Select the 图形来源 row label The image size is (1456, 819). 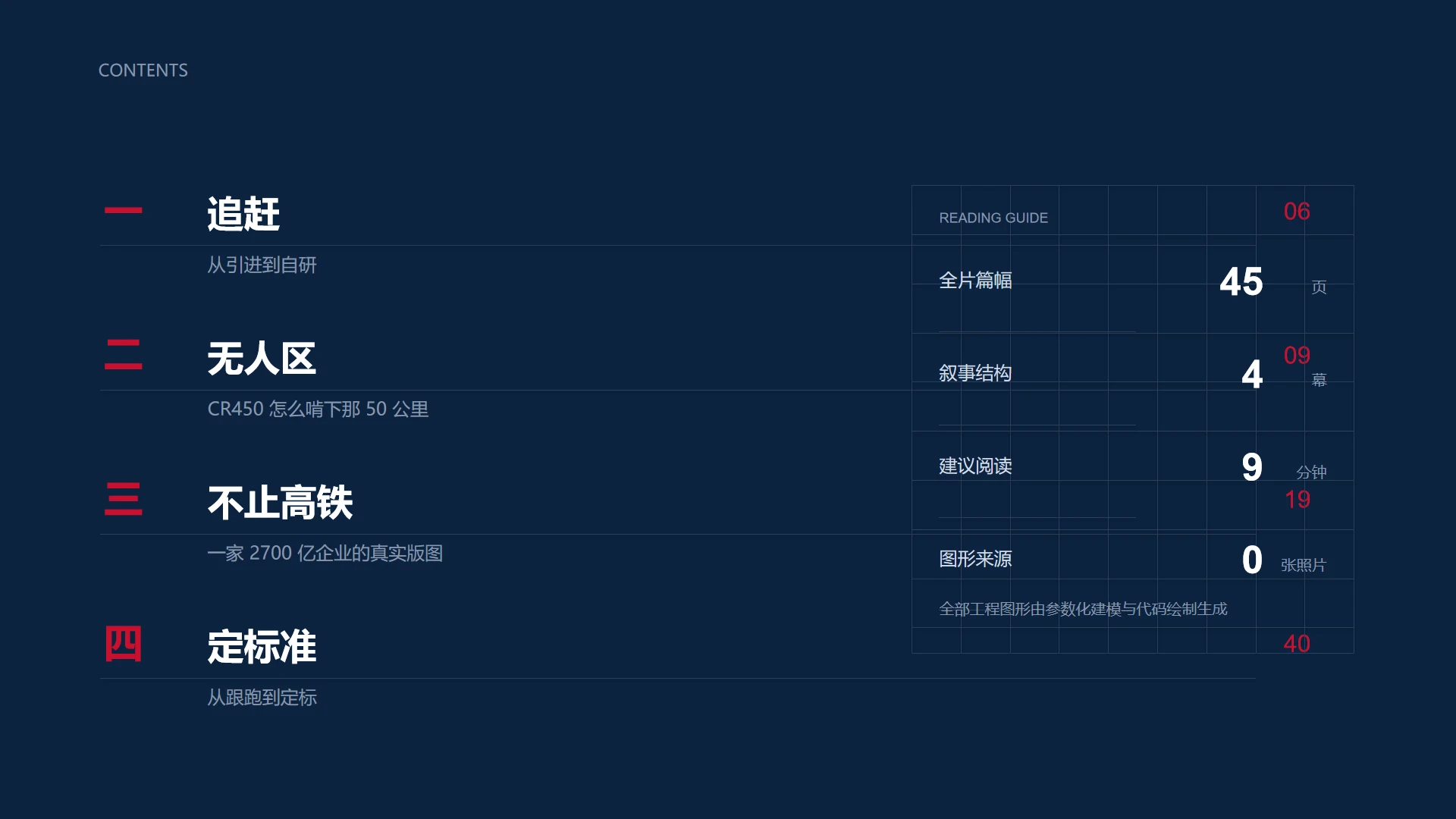(975, 559)
